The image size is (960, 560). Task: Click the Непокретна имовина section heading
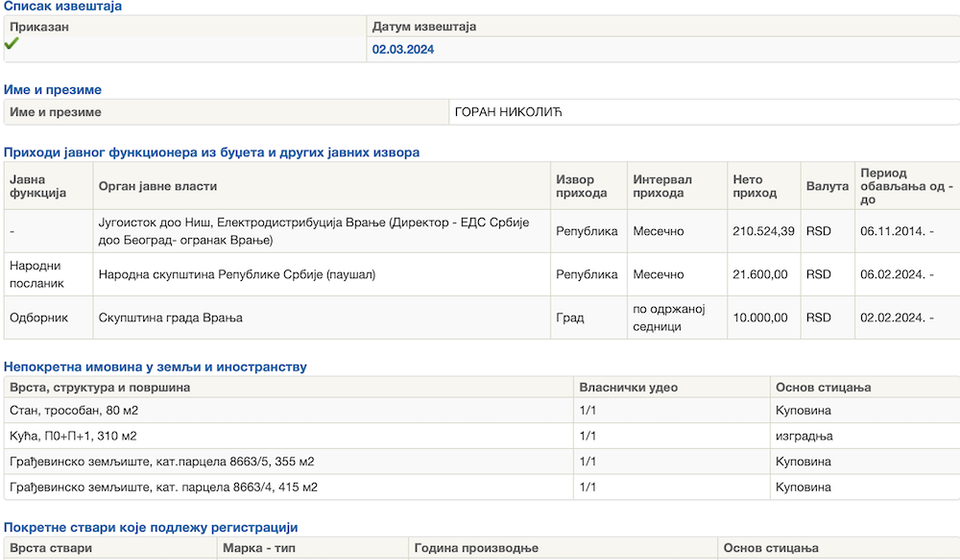point(156,367)
